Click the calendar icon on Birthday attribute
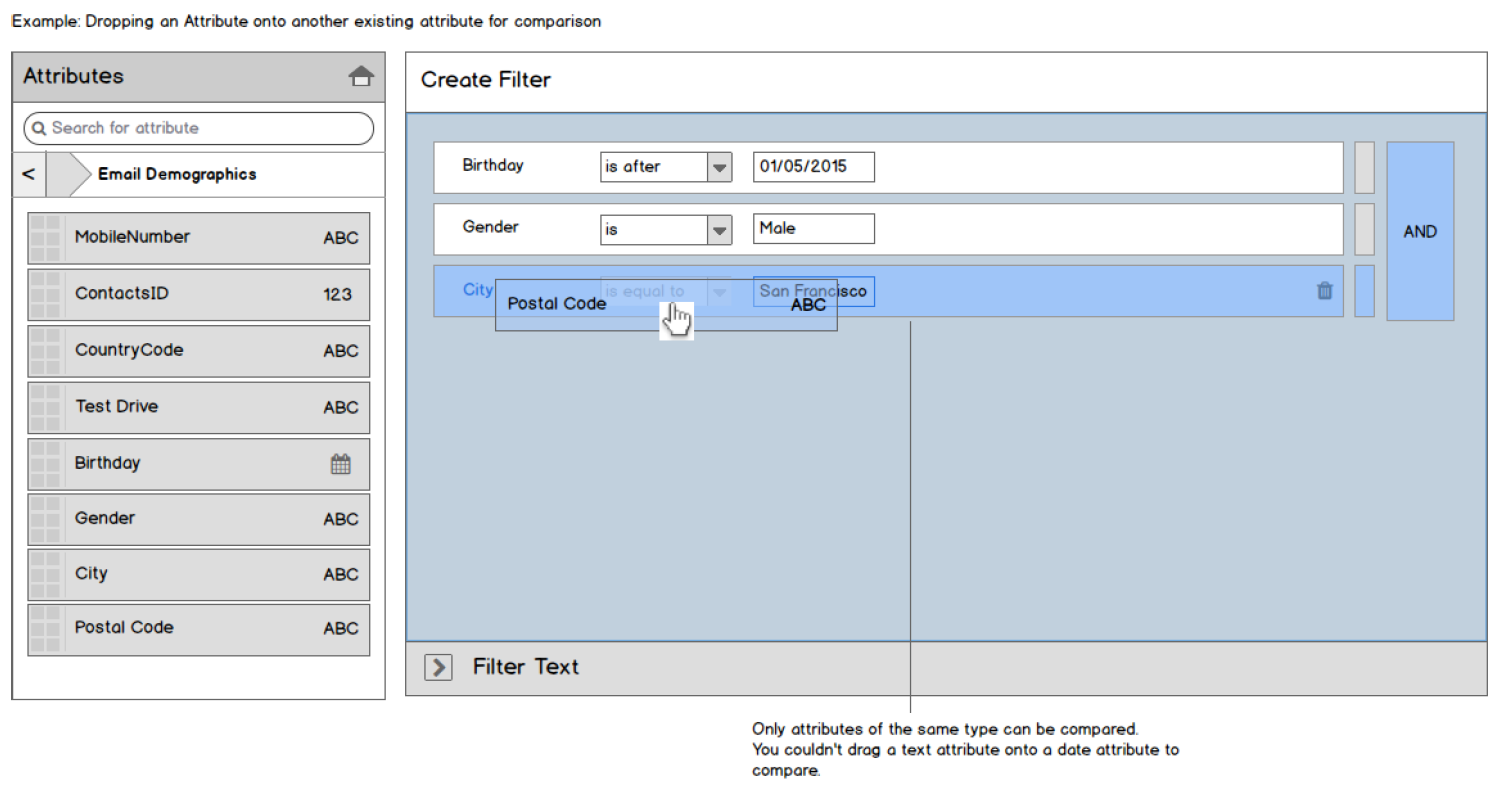 [341, 464]
